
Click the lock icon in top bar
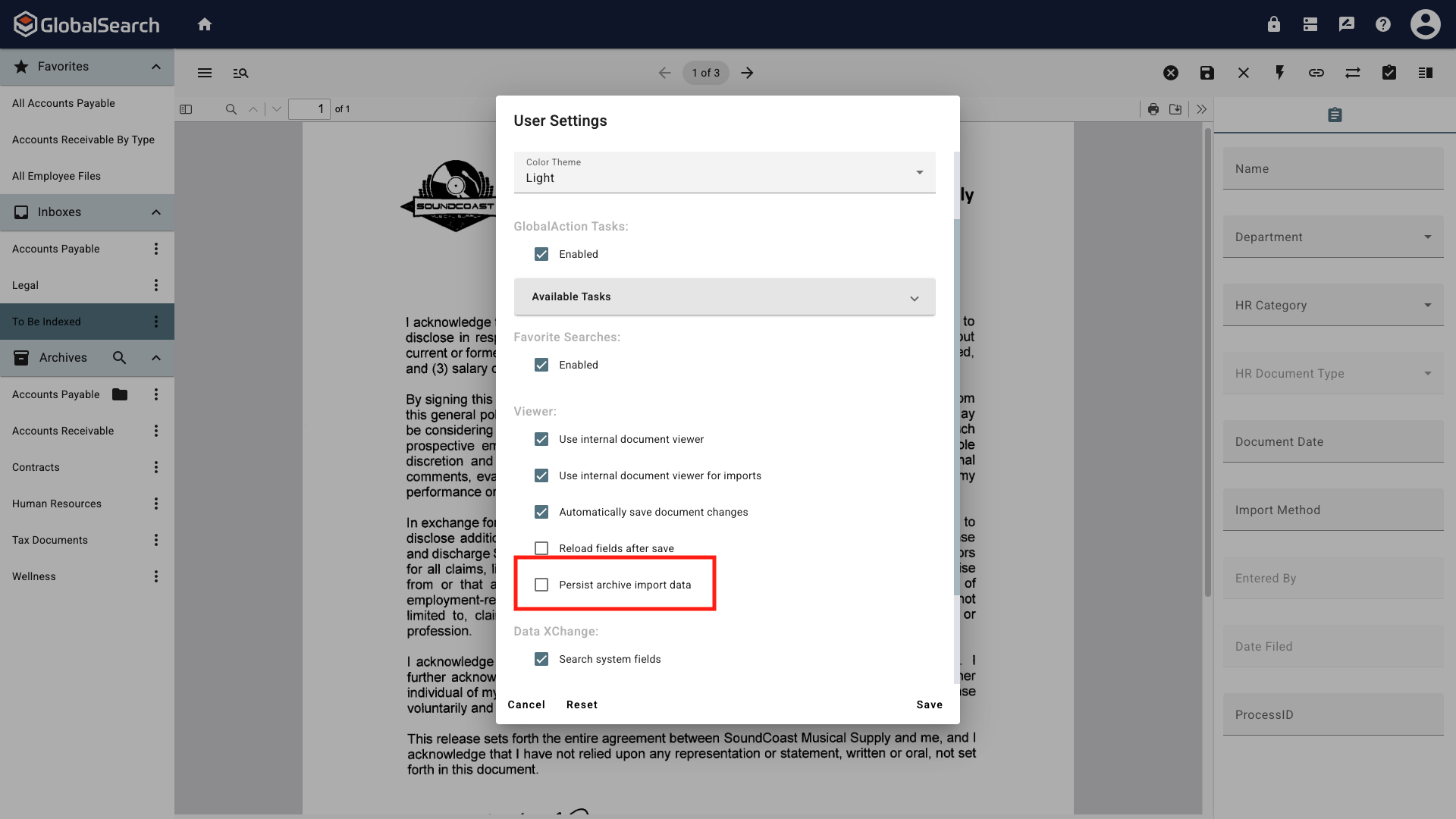(1274, 24)
